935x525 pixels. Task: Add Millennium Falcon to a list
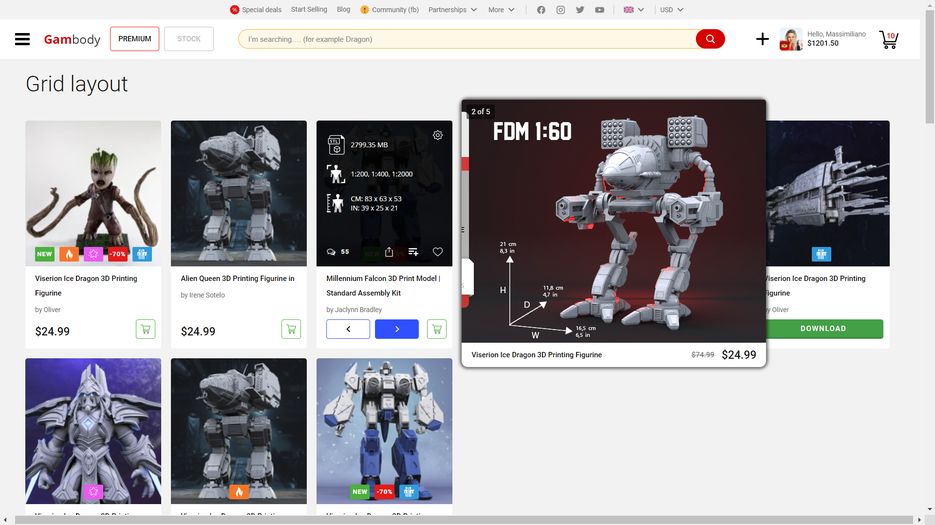413,252
